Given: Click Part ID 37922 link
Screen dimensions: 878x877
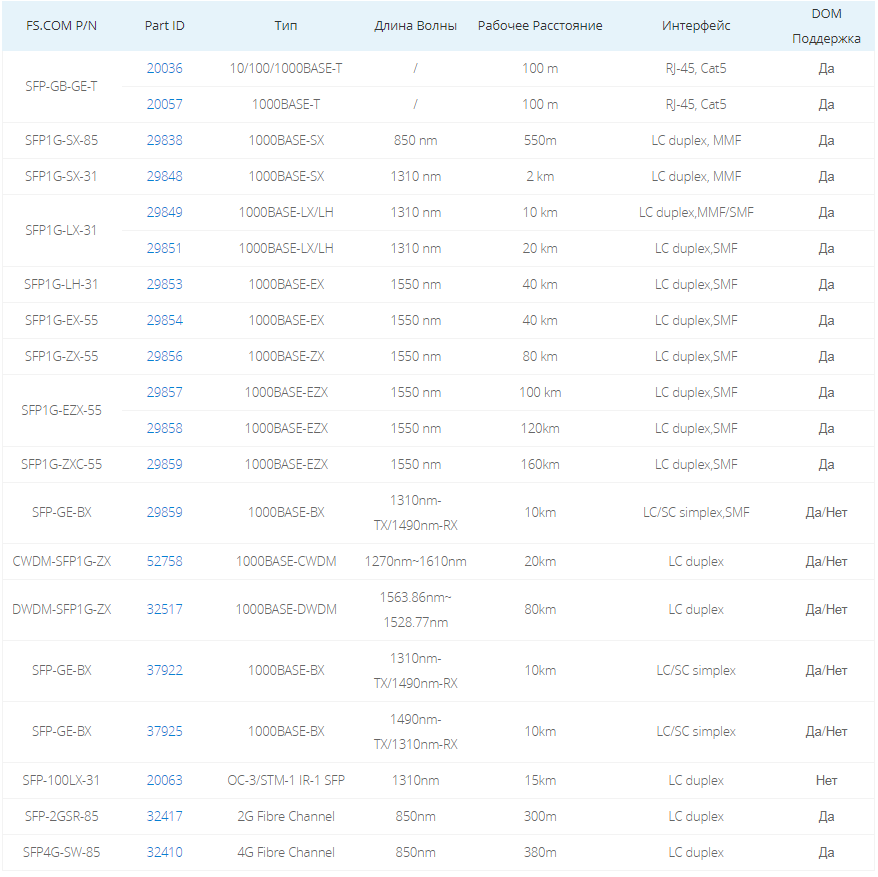Looking at the screenshot, I should 164,670.
